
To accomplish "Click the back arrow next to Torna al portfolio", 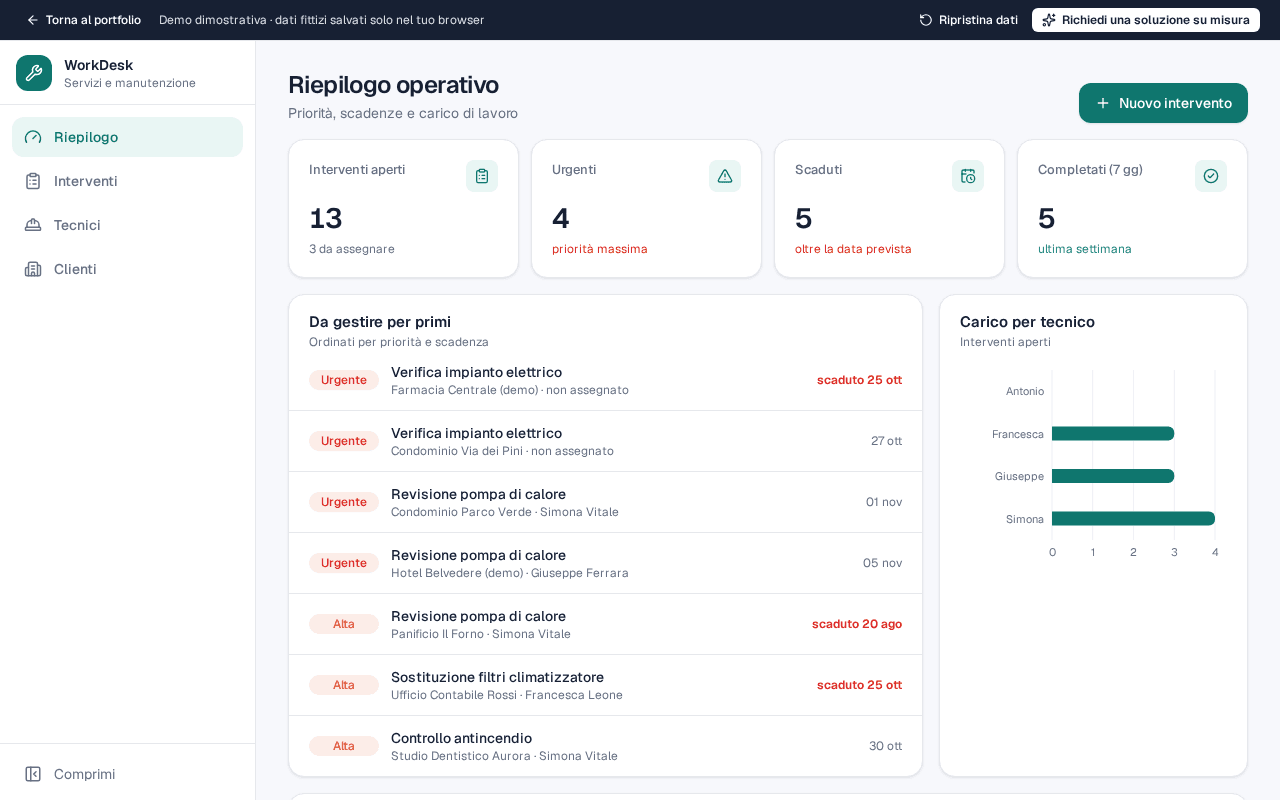I will pyautogui.click(x=33, y=20).
